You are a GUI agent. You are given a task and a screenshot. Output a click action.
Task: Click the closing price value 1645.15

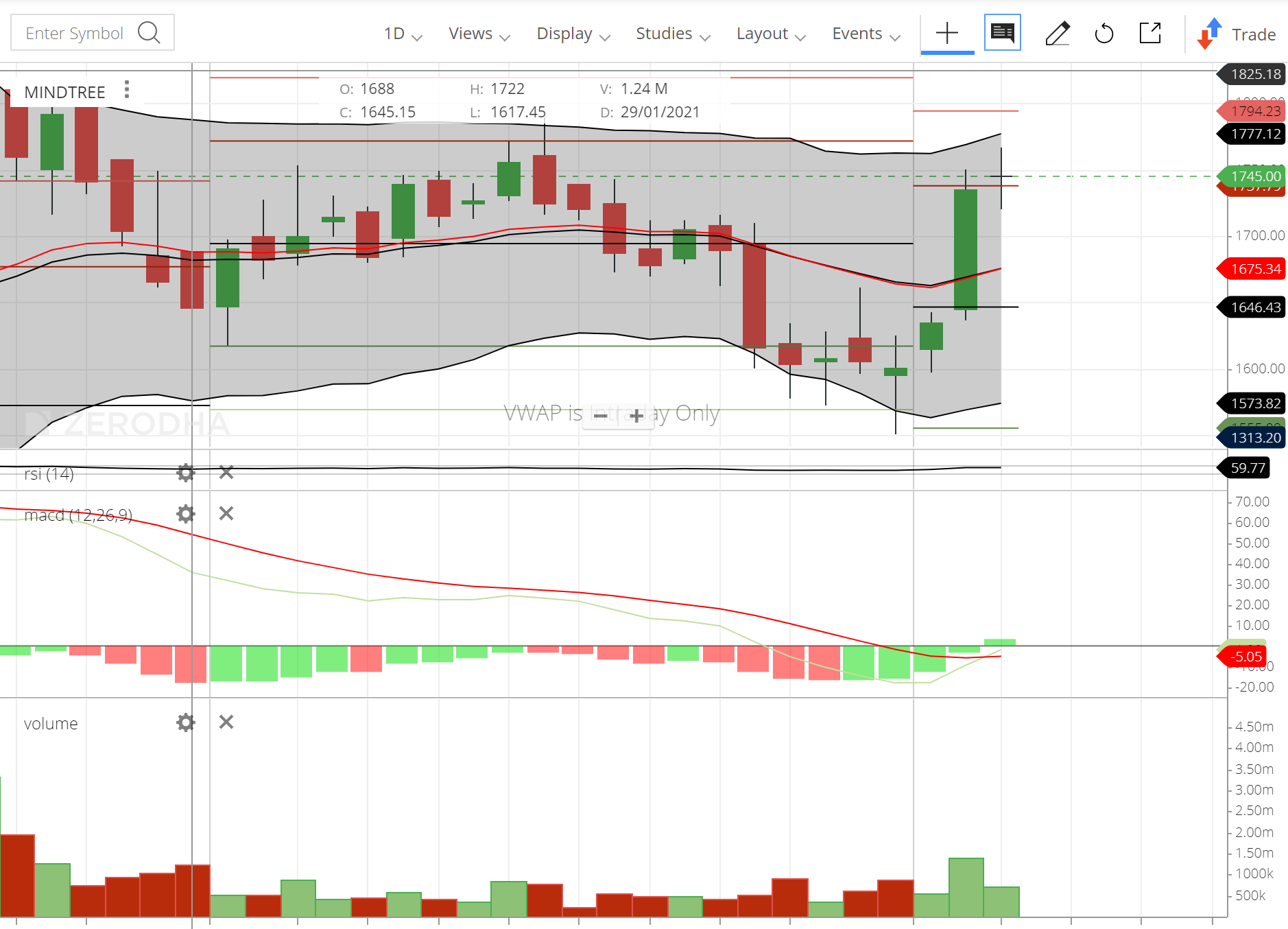point(387,112)
